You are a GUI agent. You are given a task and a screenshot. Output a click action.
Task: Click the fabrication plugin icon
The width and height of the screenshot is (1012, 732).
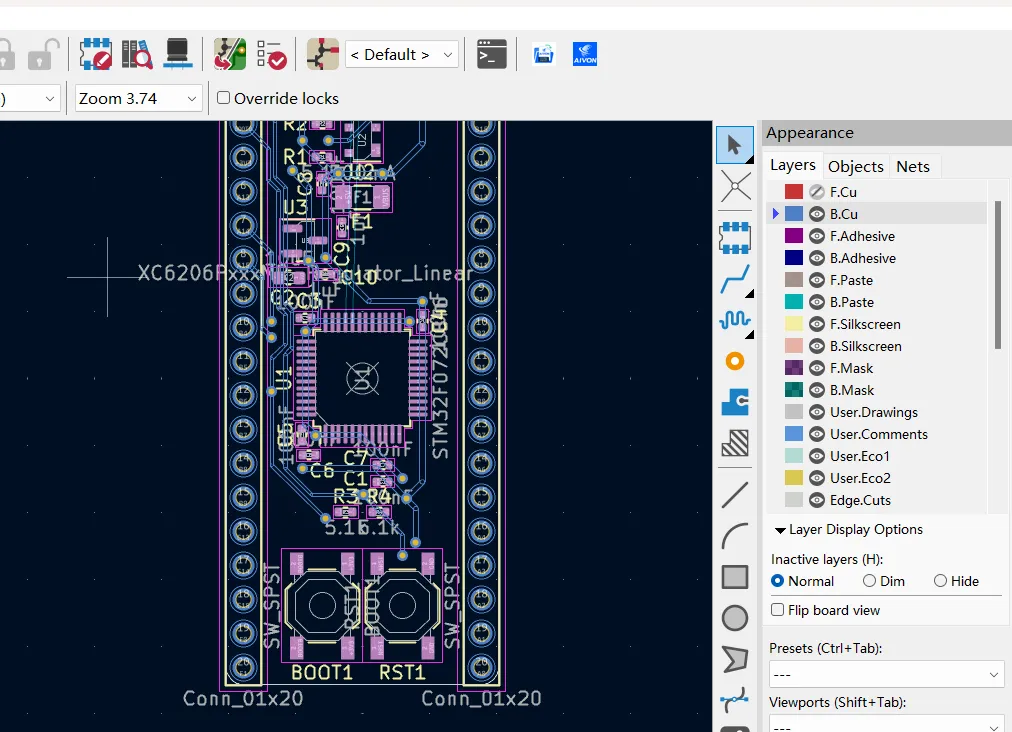[x=543, y=54]
